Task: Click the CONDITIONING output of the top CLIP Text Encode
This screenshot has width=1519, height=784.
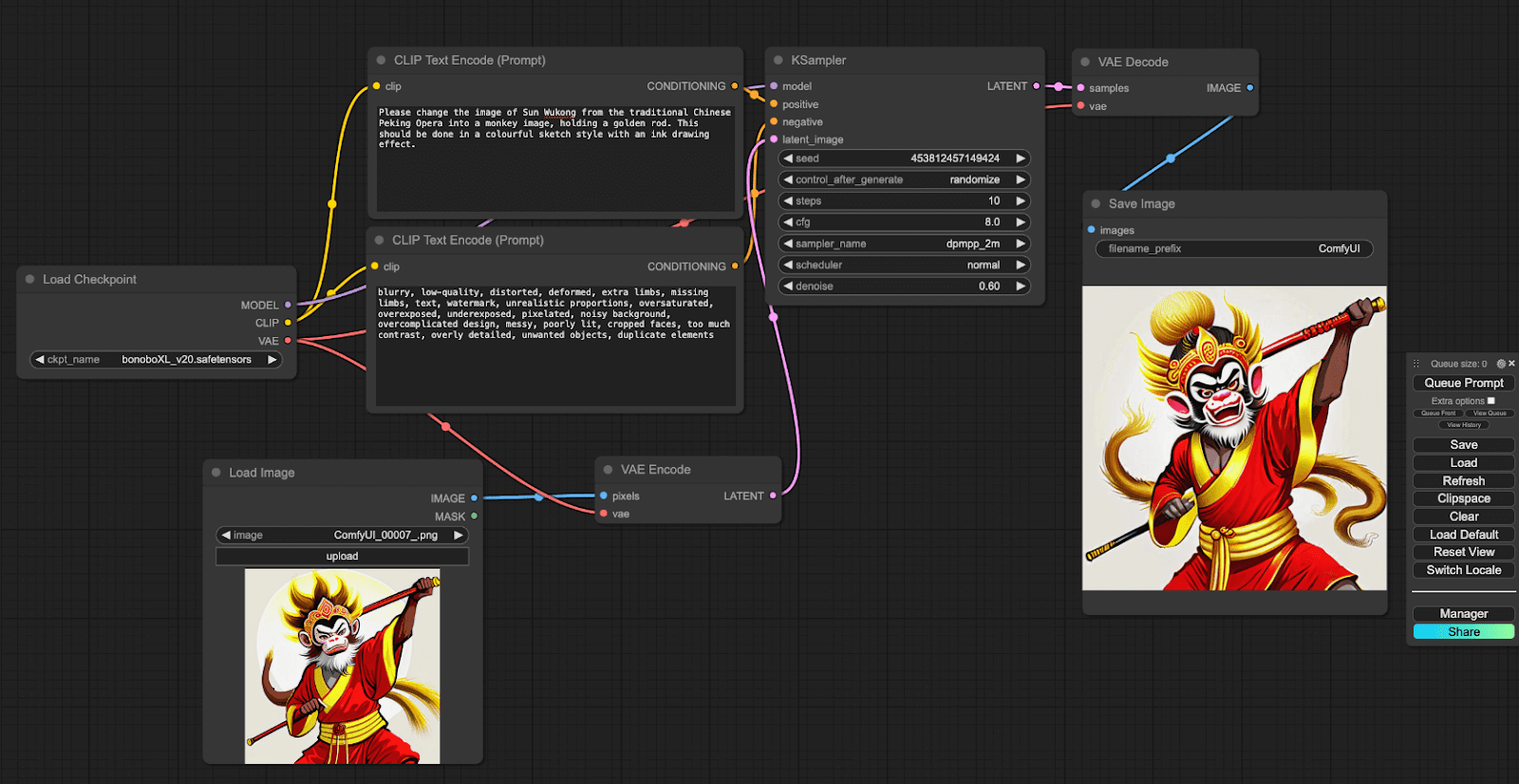Action: click(735, 86)
